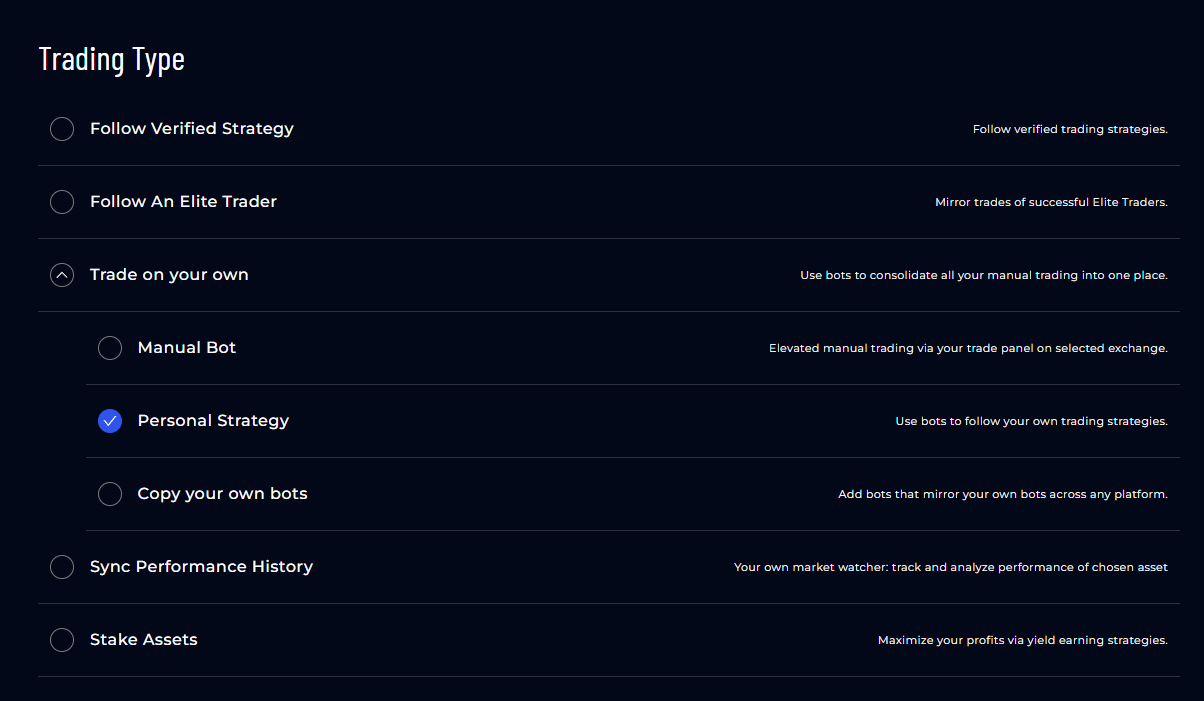
Task: Toggle the checked Personal Strategy radio
Action: tap(110, 421)
